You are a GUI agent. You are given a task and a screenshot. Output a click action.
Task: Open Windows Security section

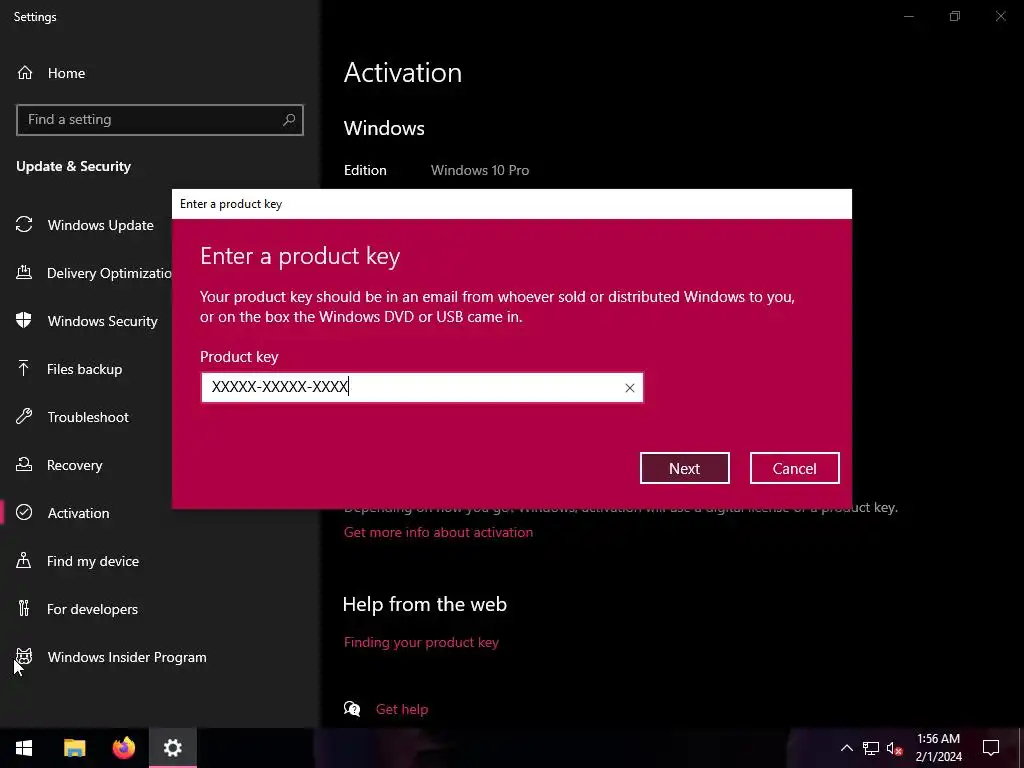coord(103,321)
